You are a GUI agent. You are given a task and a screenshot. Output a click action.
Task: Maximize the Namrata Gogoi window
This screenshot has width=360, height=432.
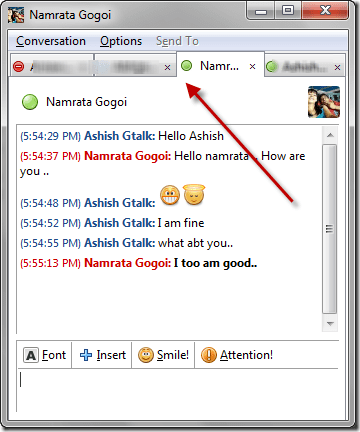(288, 11)
